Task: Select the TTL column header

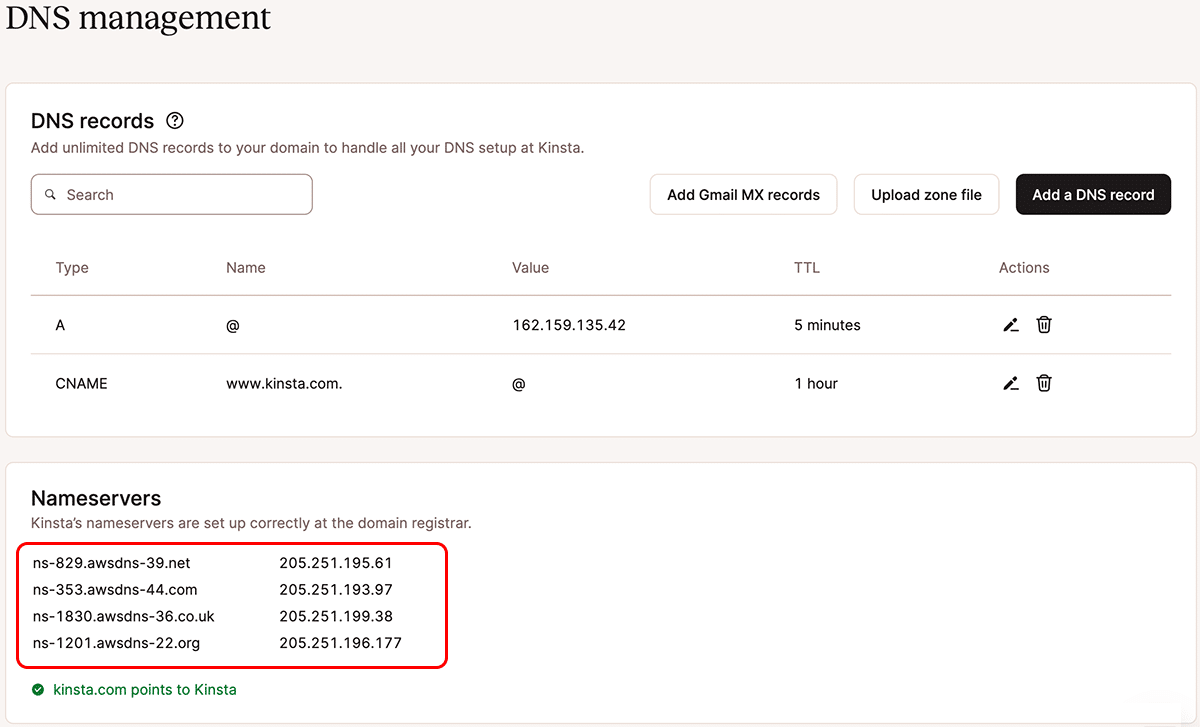Action: (807, 268)
